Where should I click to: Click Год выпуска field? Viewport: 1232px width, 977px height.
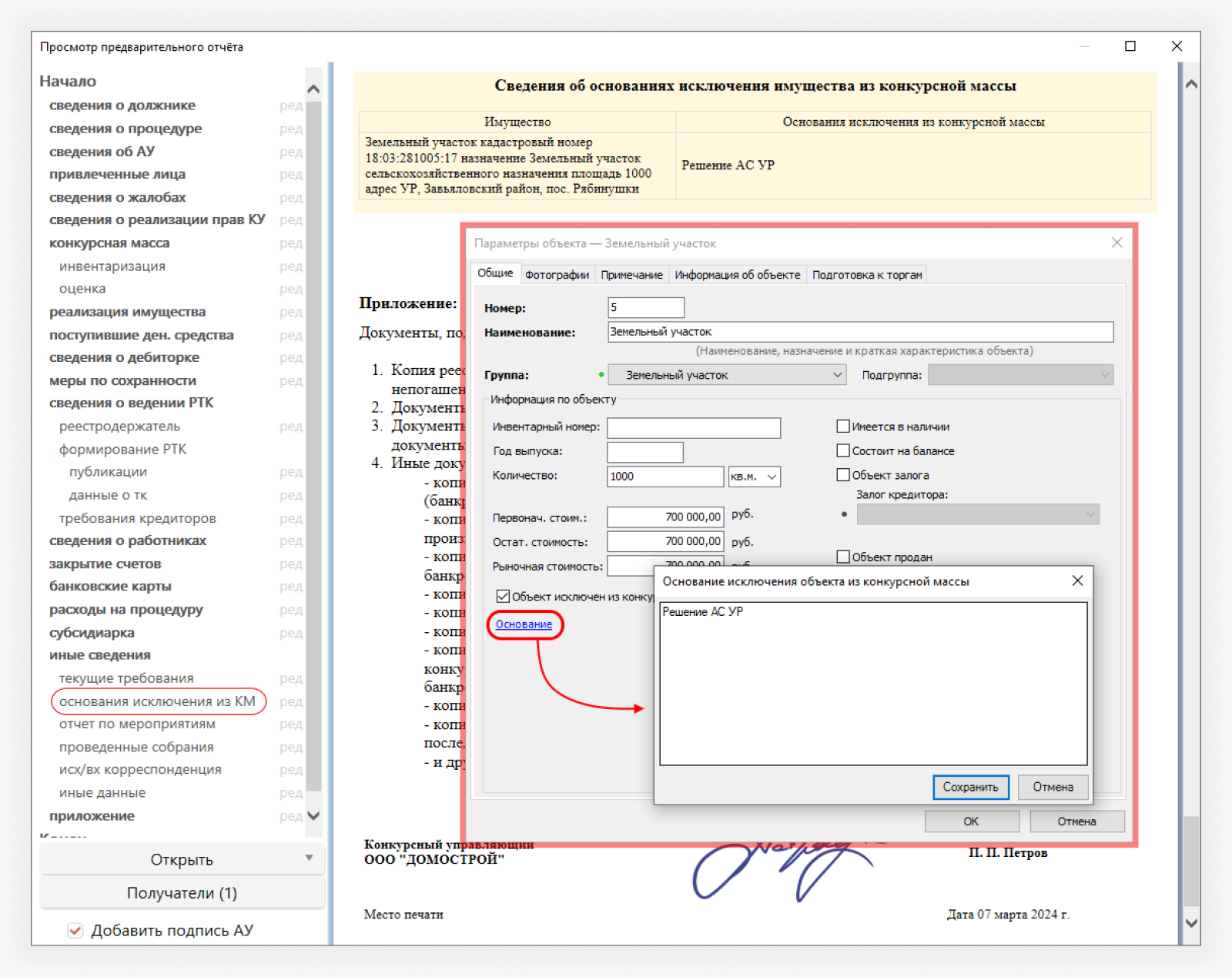pyautogui.click(x=645, y=452)
